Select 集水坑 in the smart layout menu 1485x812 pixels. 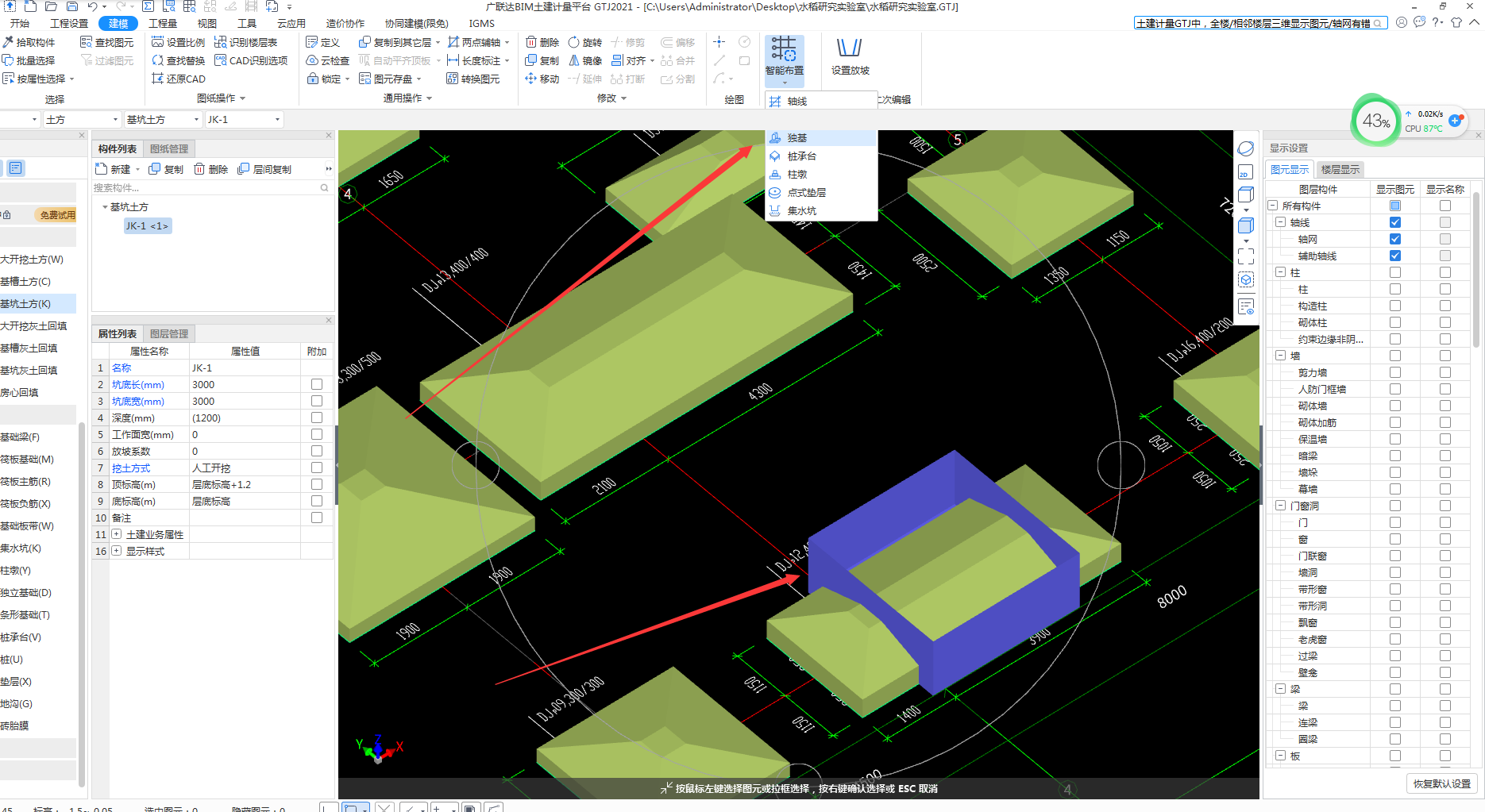821,211
